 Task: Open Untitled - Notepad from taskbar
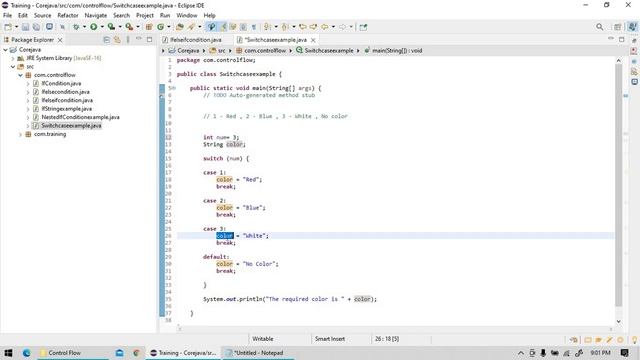click(259, 353)
